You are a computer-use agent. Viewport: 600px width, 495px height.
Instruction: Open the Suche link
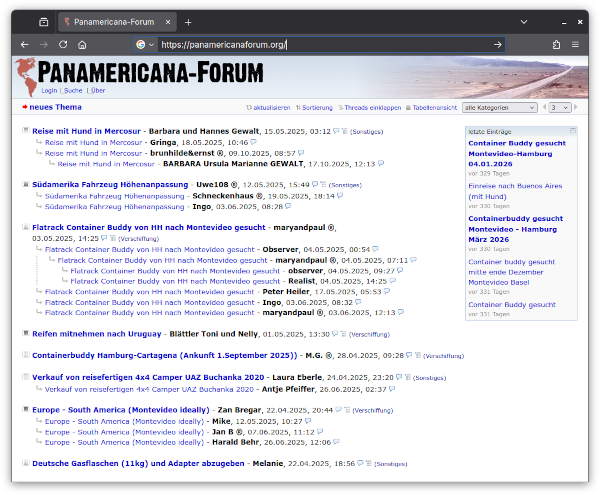(x=73, y=91)
